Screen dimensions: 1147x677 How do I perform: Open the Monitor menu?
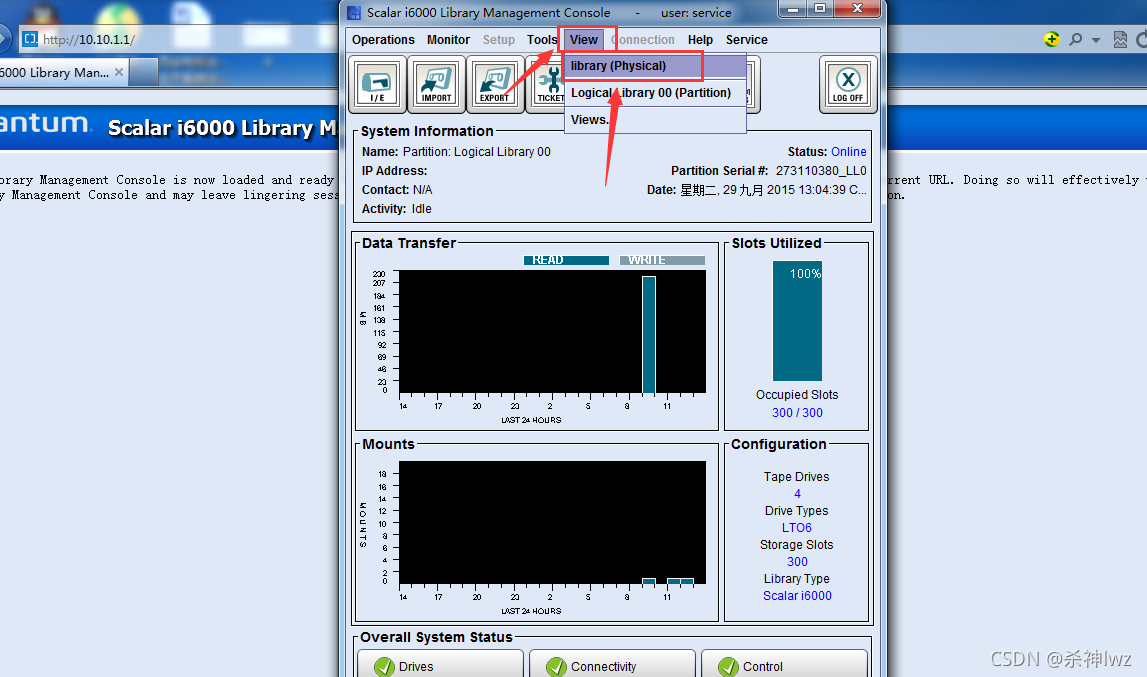click(448, 40)
